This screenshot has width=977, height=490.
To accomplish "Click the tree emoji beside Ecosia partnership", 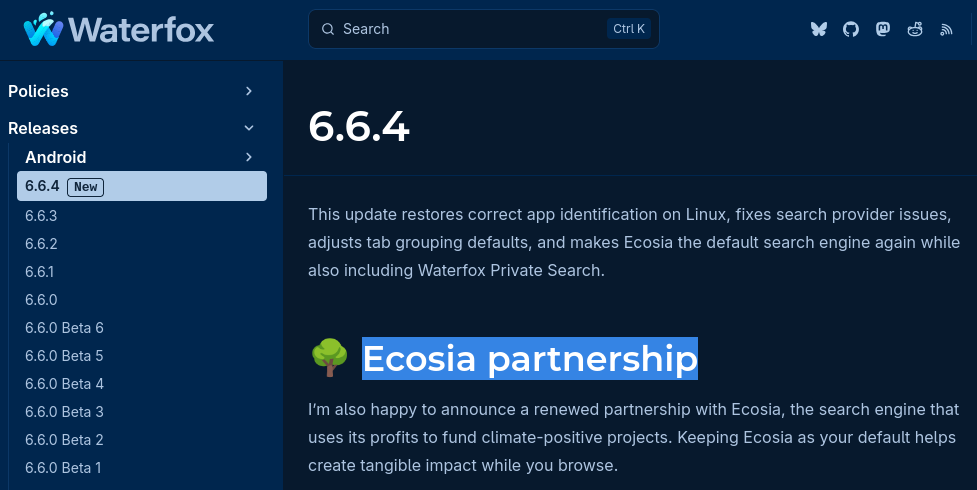I will click(328, 358).
